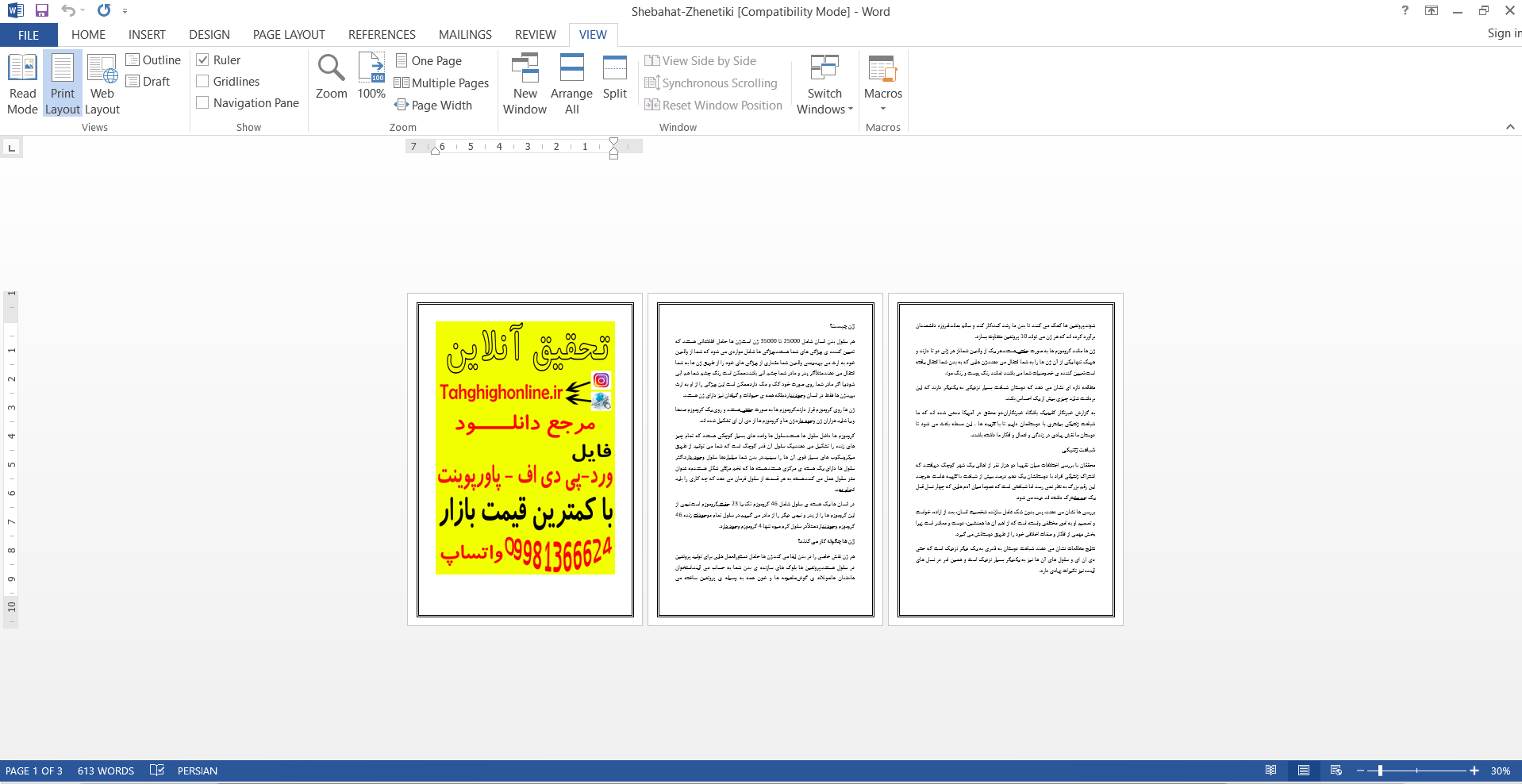Zoom in with plus button
The height and width of the screenshot is (784, 1522).
[1474, 771]
